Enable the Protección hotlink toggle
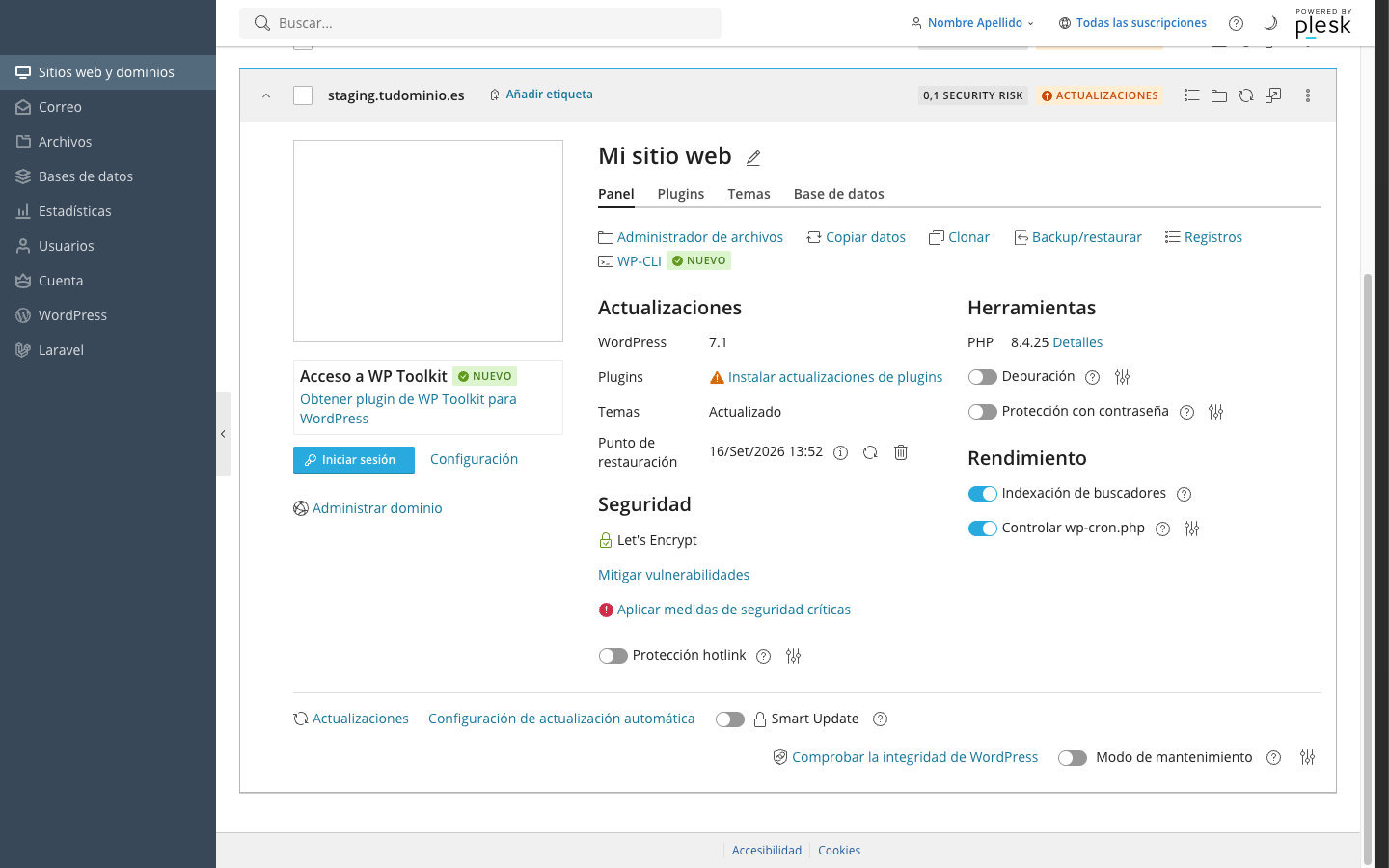The height and width of the screenshot is (868, 1389). (613, 656)
